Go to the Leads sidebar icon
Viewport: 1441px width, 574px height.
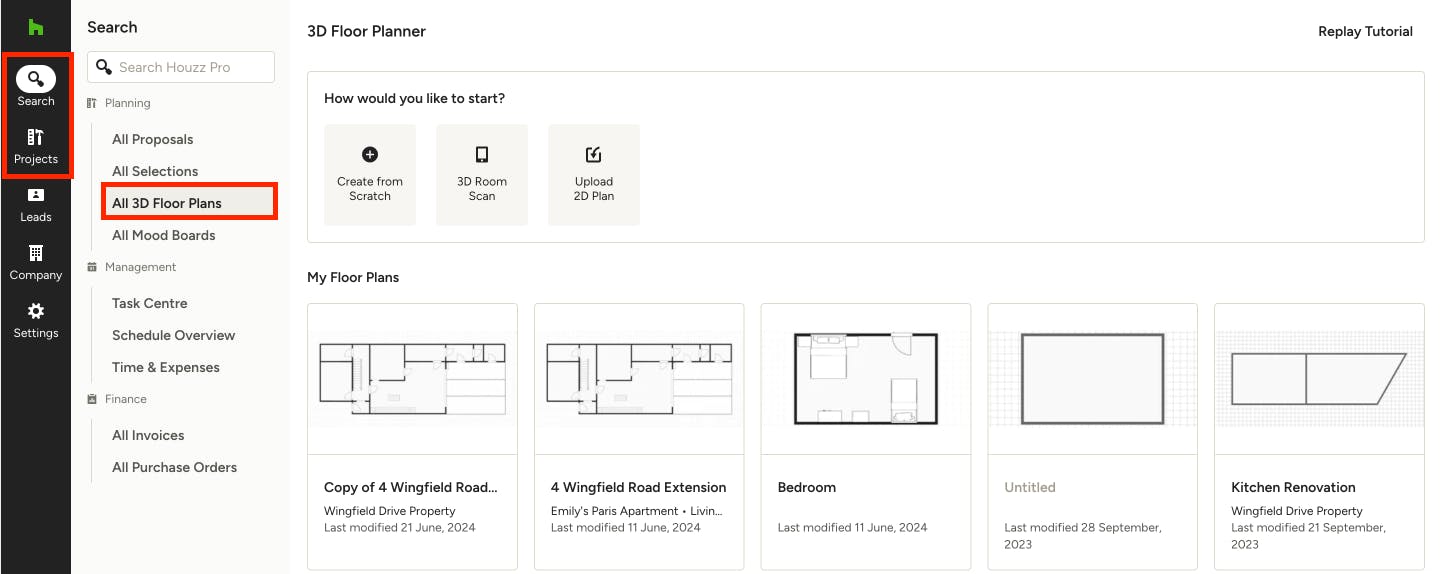[x=36, y=195]
